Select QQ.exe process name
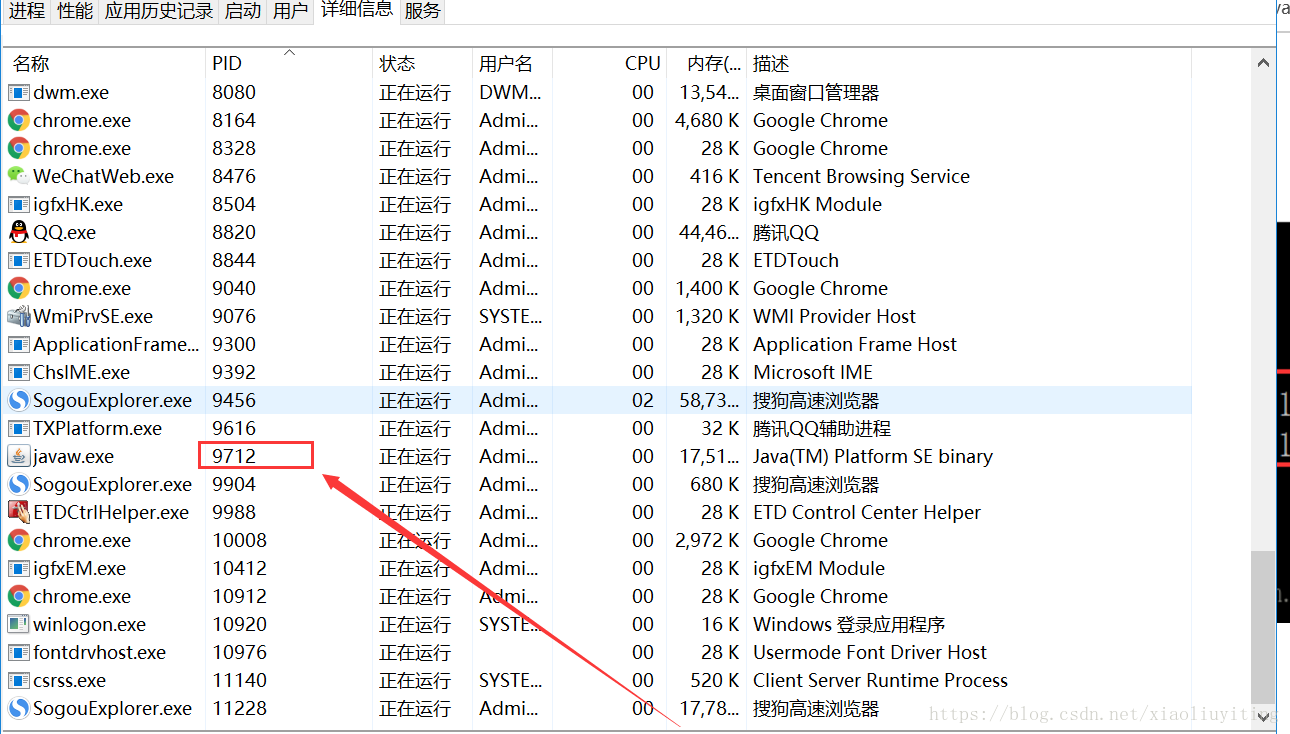The image size is (1290, 734). tap(65, 232)
